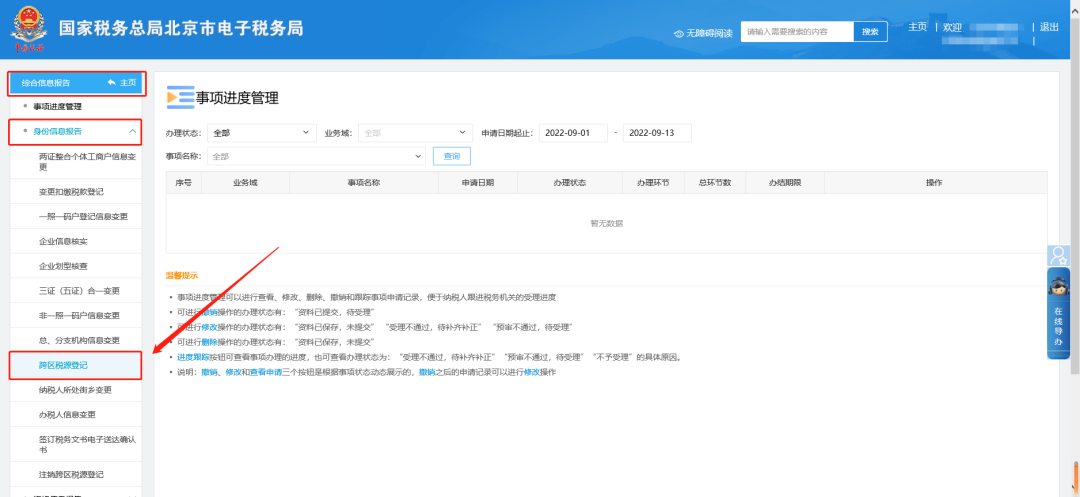Click the 办结期限 column header
1080x497 pixels.
pyautogui.click(x=785, y=182)
